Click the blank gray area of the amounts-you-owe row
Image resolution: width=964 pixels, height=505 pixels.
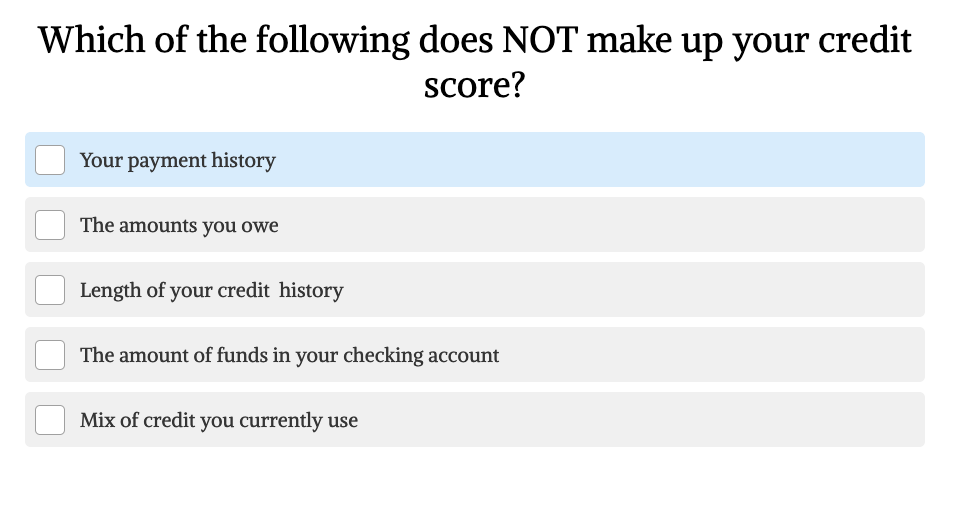599,225
